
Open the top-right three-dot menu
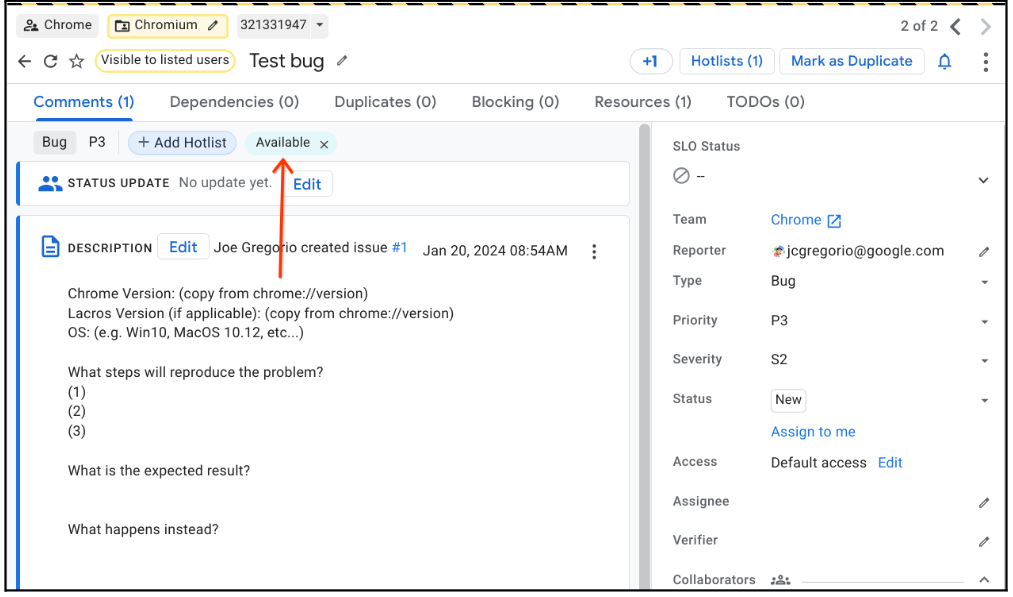[985, 62]
